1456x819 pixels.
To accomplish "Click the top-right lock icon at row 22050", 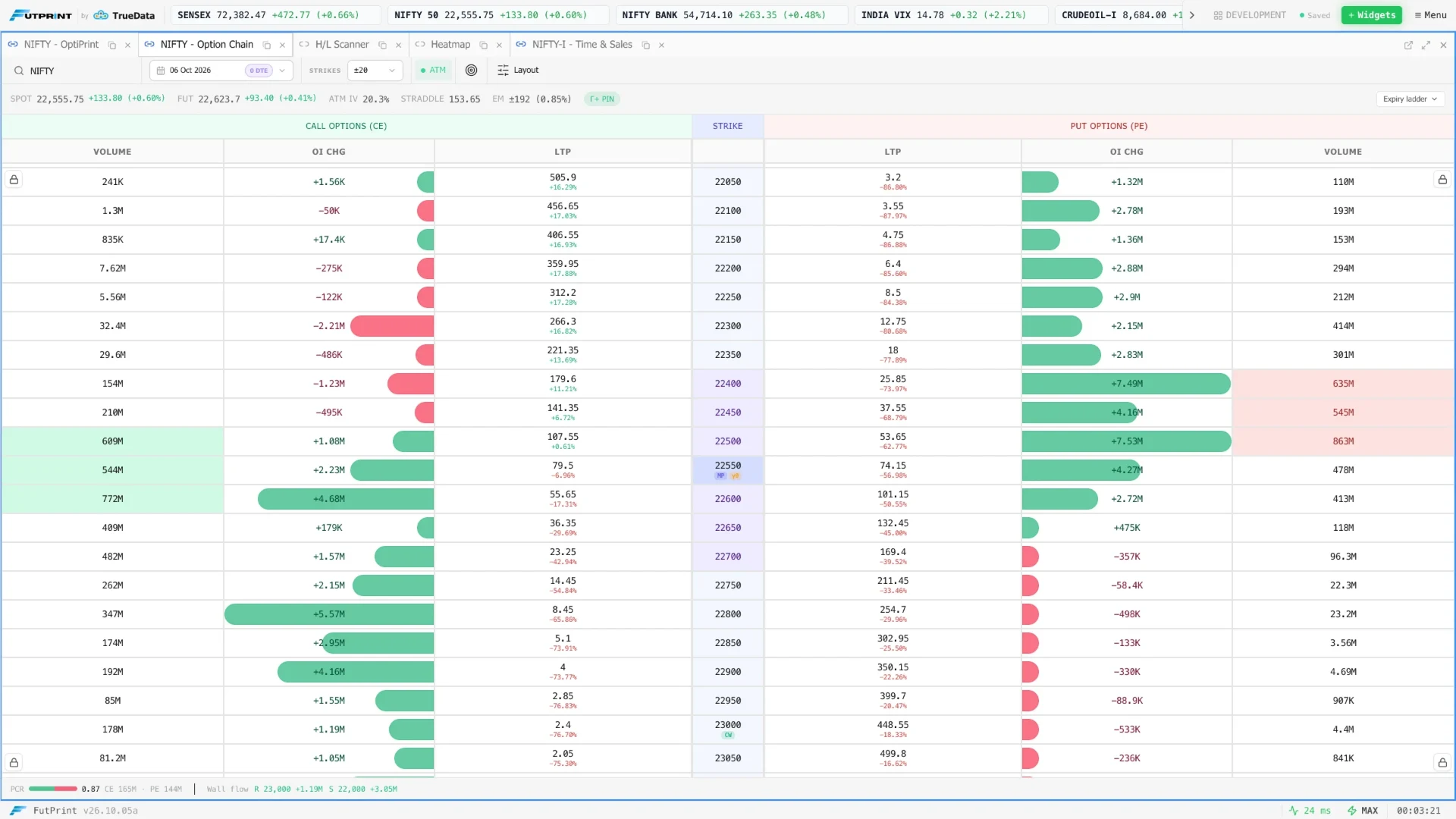I will (1442, 180).
